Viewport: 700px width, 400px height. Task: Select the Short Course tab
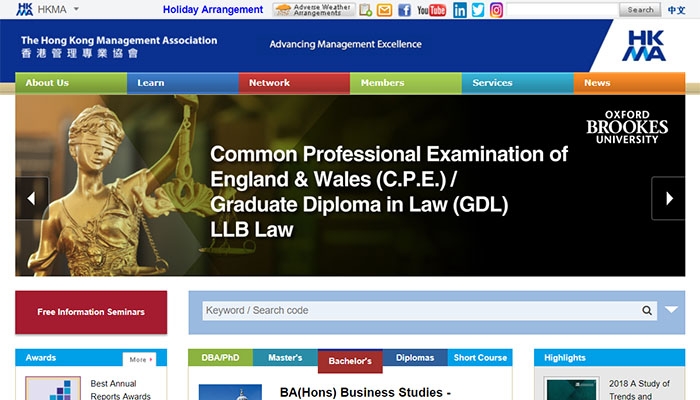[x=480, y=358]
